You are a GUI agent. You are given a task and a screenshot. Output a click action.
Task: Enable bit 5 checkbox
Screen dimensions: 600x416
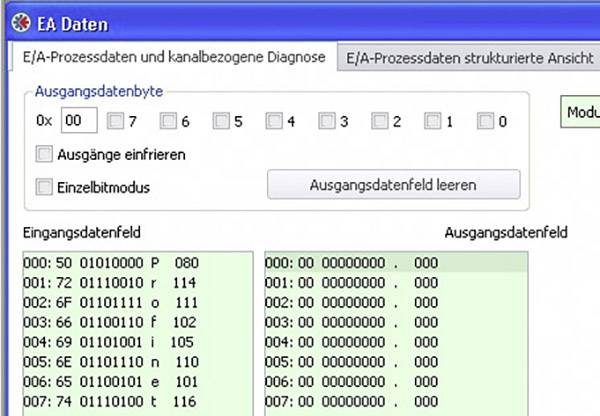222,122
